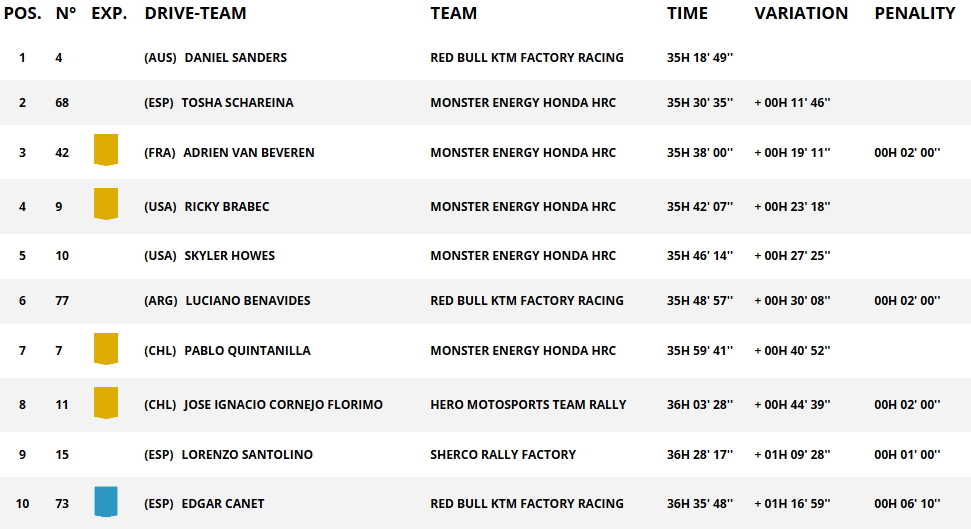The width and height of the screenshot is (971, 529).
Task: Click the TEAM column header
Action: tap(453, 13)
